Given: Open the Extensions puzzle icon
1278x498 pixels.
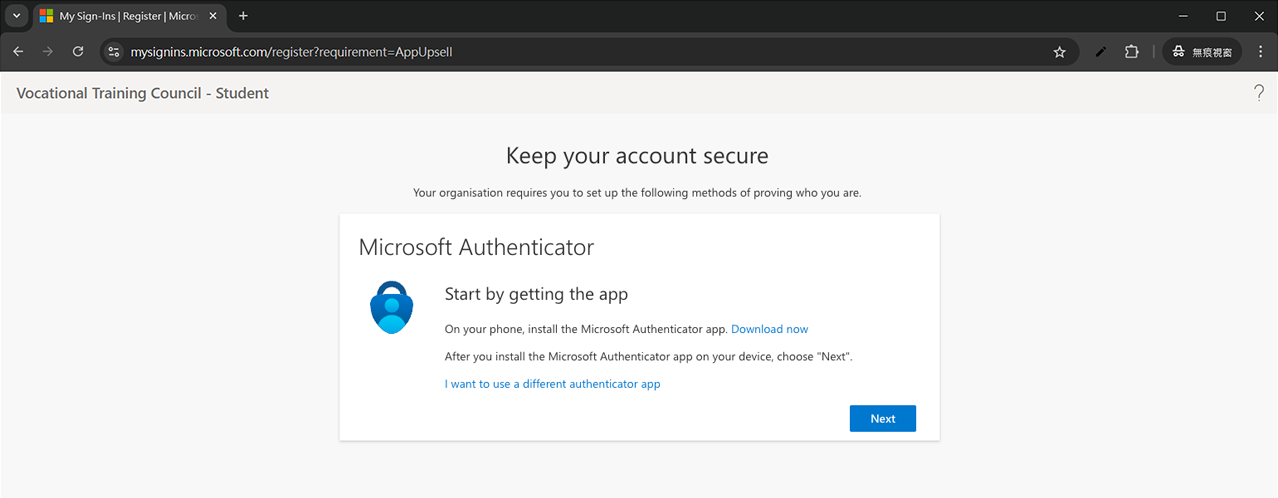Looking at the screenshot, I should pos(1132,51).
